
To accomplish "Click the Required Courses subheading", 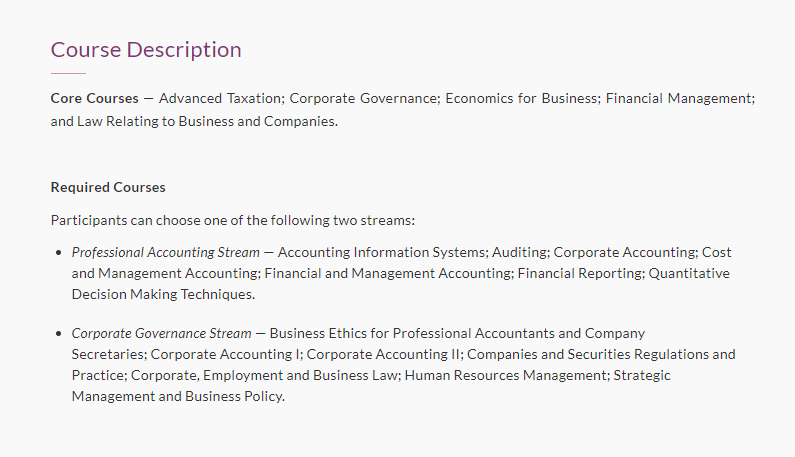I will [108, 188].
